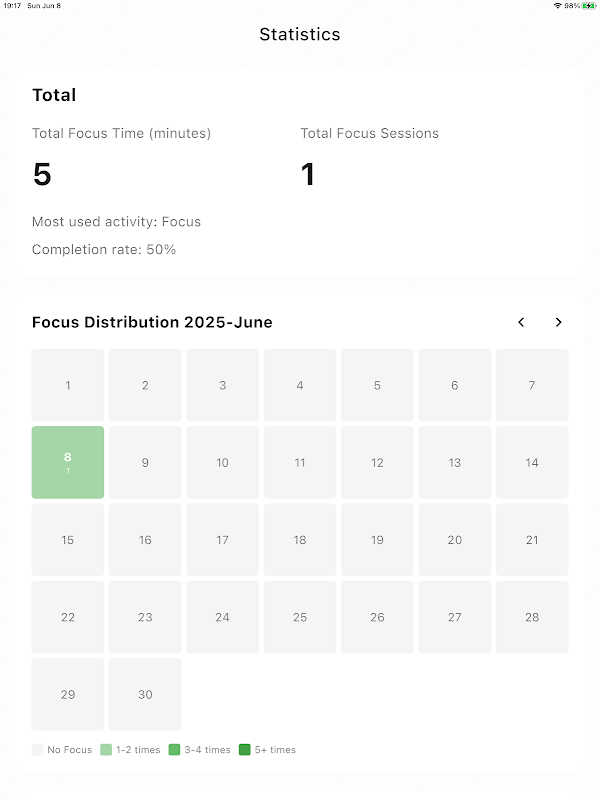Screen dimensions: 600x800
Task: Tap the Completion rate text
Action: [104, 249]
